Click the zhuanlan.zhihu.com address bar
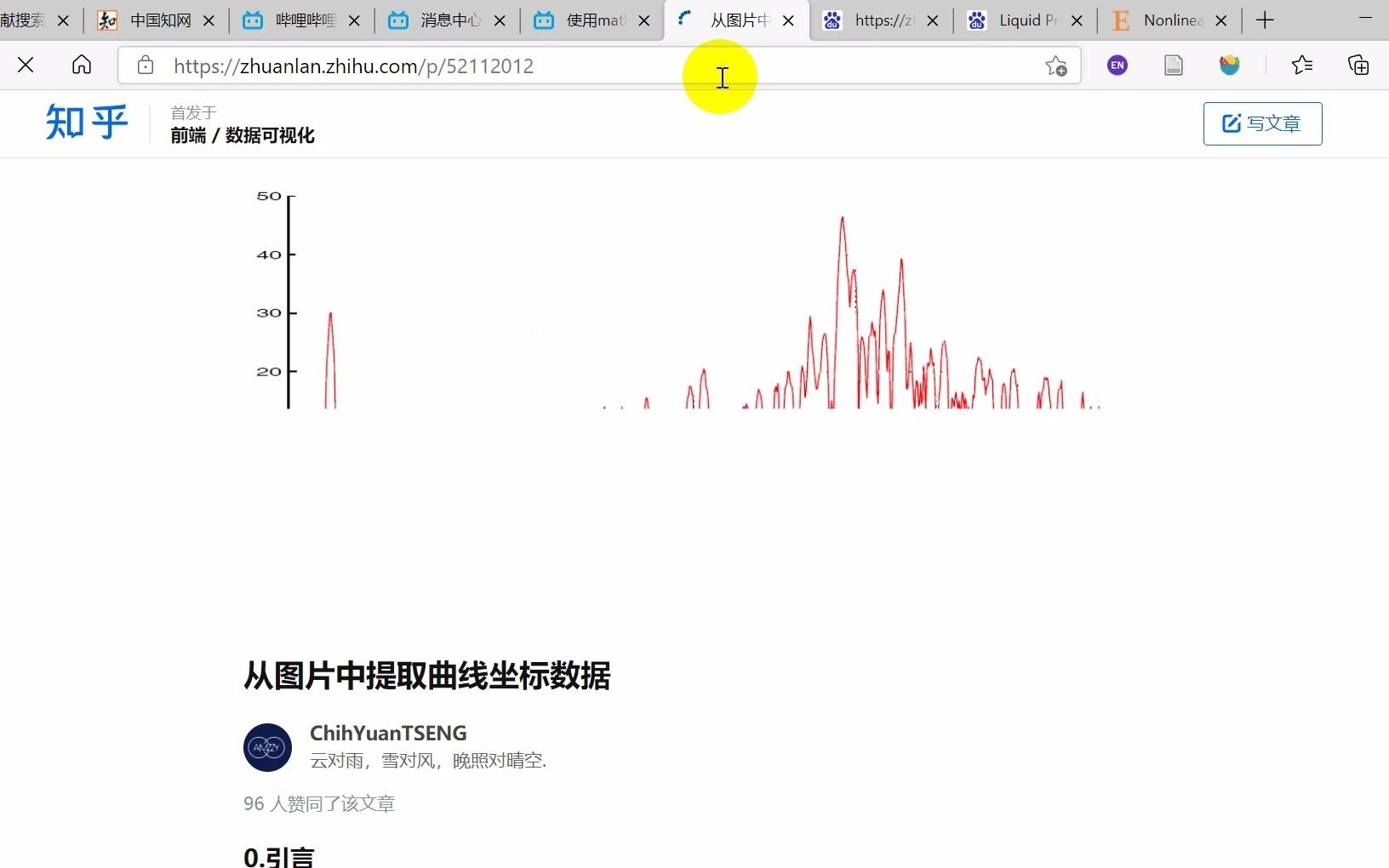Viewport: 1389px width, 868px height. (x=599, y=66)
